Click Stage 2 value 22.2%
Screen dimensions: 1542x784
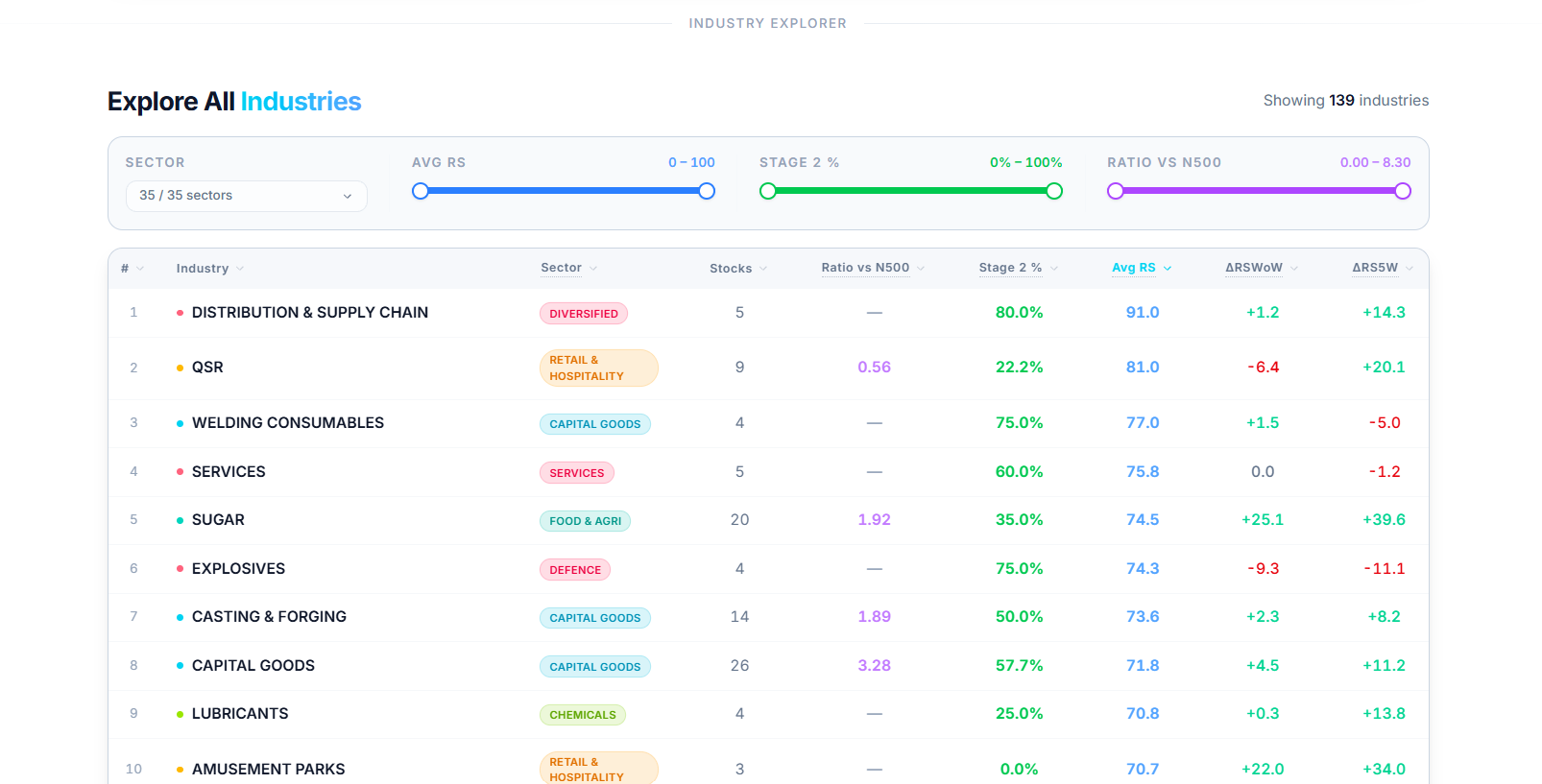point(1019,368)
